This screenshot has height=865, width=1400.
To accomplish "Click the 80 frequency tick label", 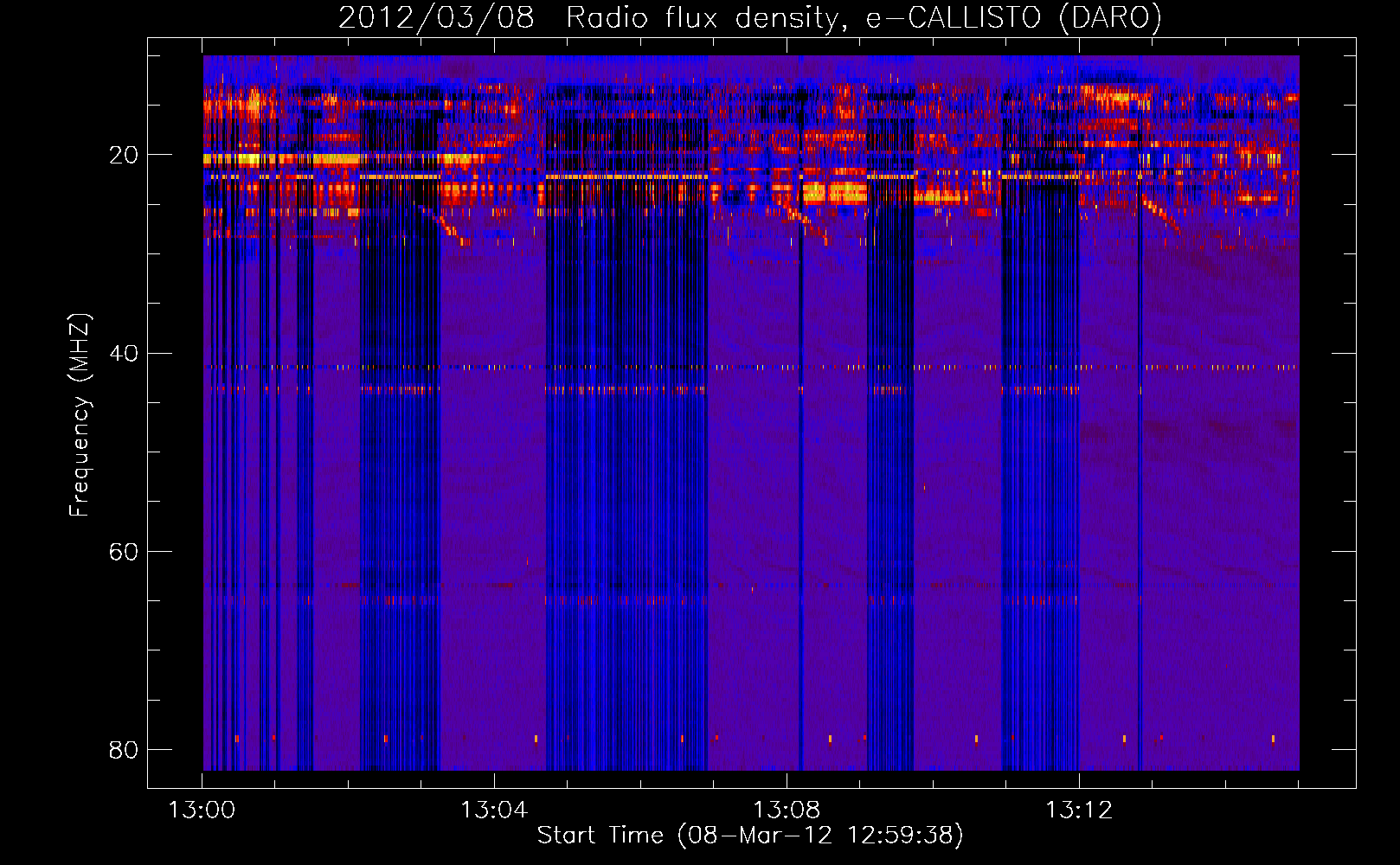I will pyautogui.click(x=124, y=749).
